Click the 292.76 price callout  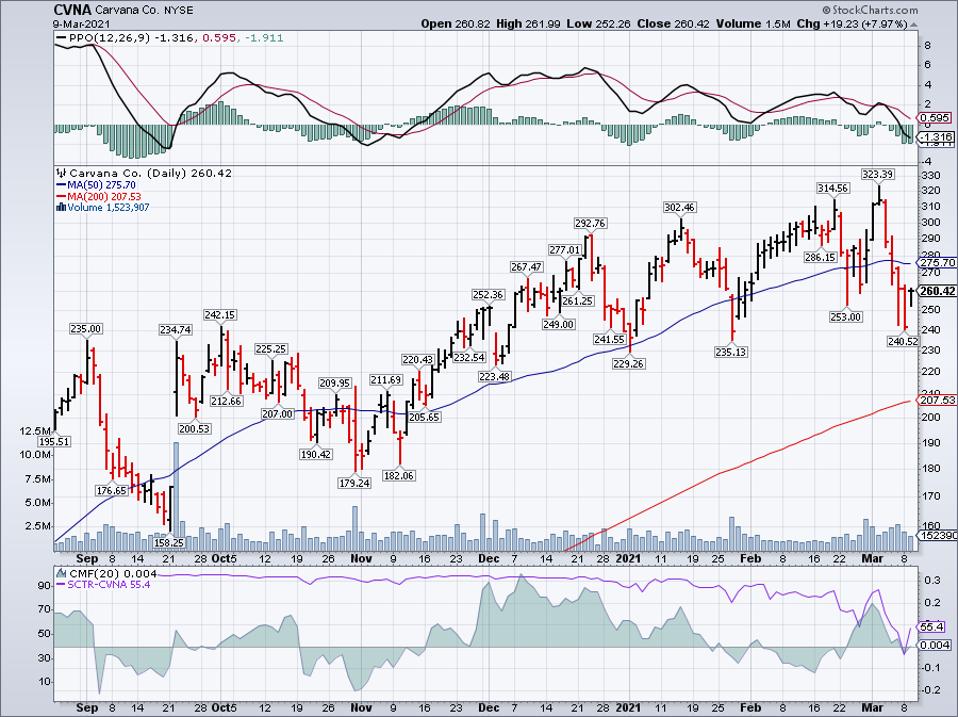(x=590, y=224)
